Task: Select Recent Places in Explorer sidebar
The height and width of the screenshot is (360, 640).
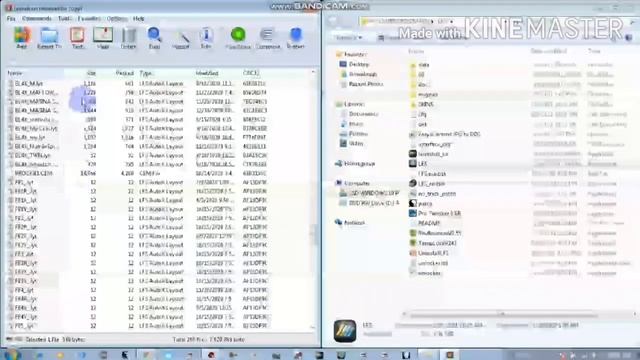Action: [x=362, y=84]
